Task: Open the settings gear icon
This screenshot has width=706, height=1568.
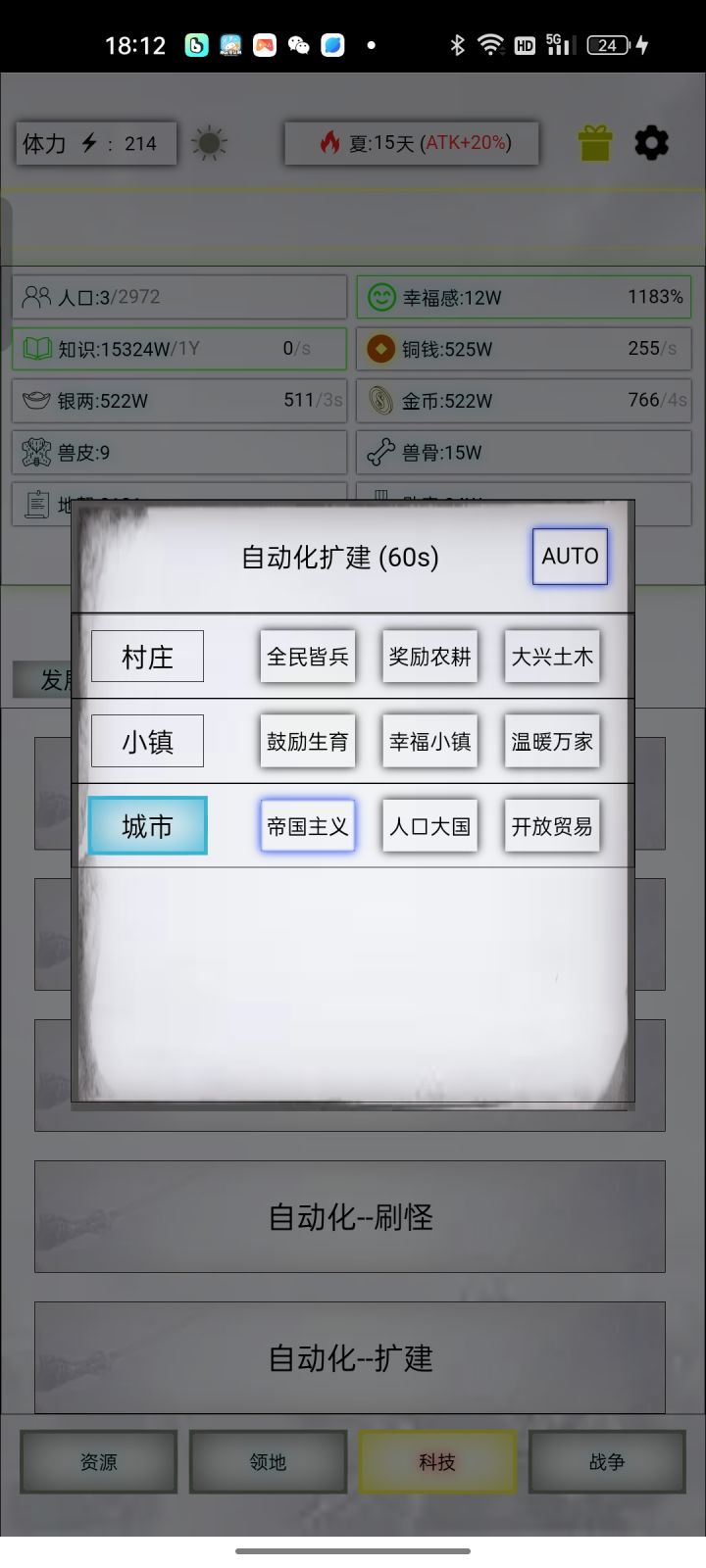Action: [x=652, y=143]
